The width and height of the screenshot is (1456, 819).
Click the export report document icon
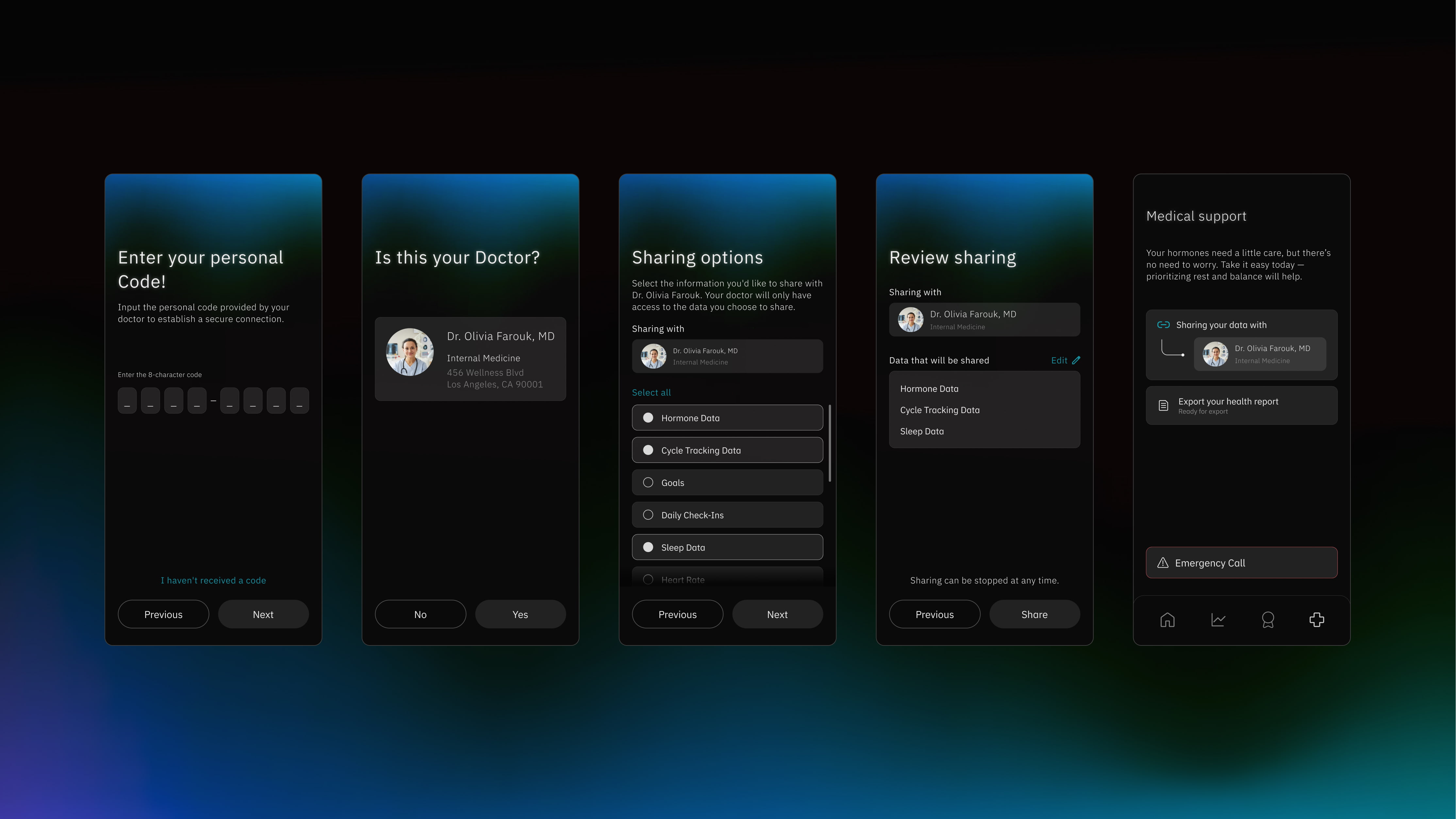[1163, 405]
